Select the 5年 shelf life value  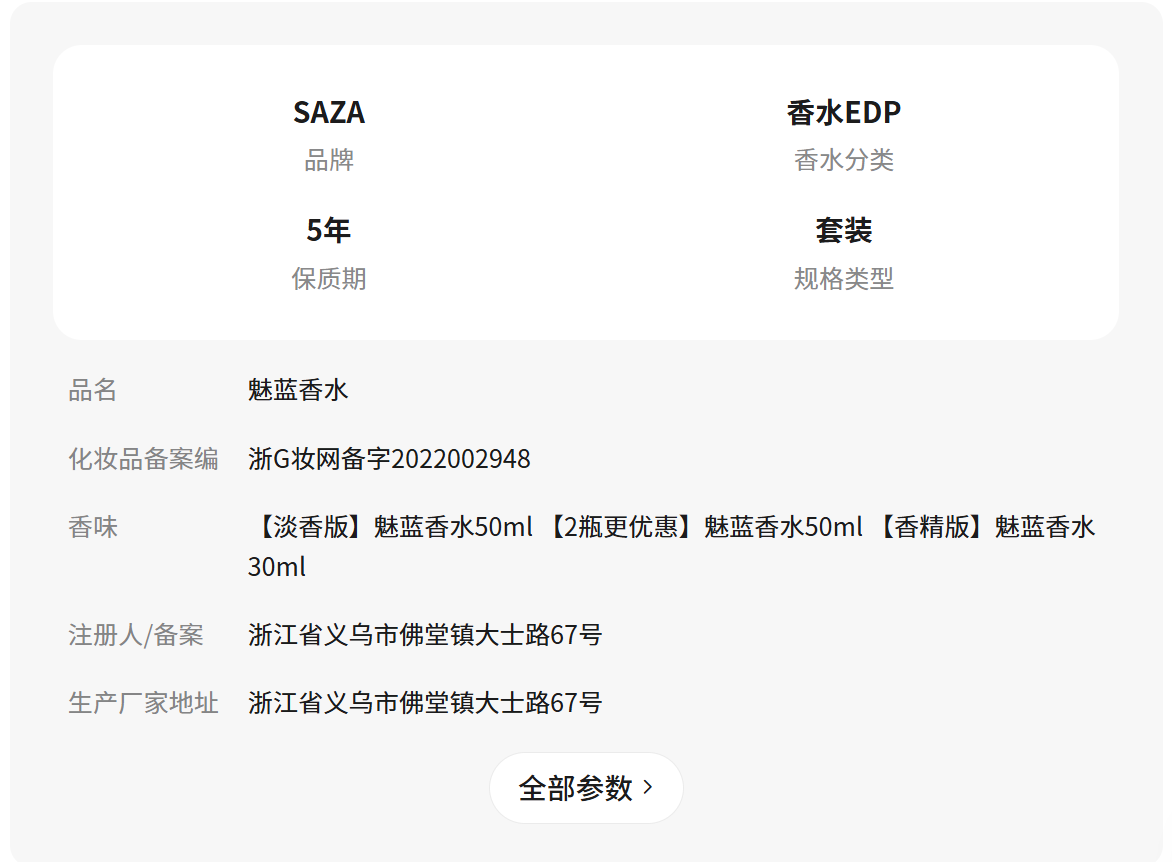(329, 231)
